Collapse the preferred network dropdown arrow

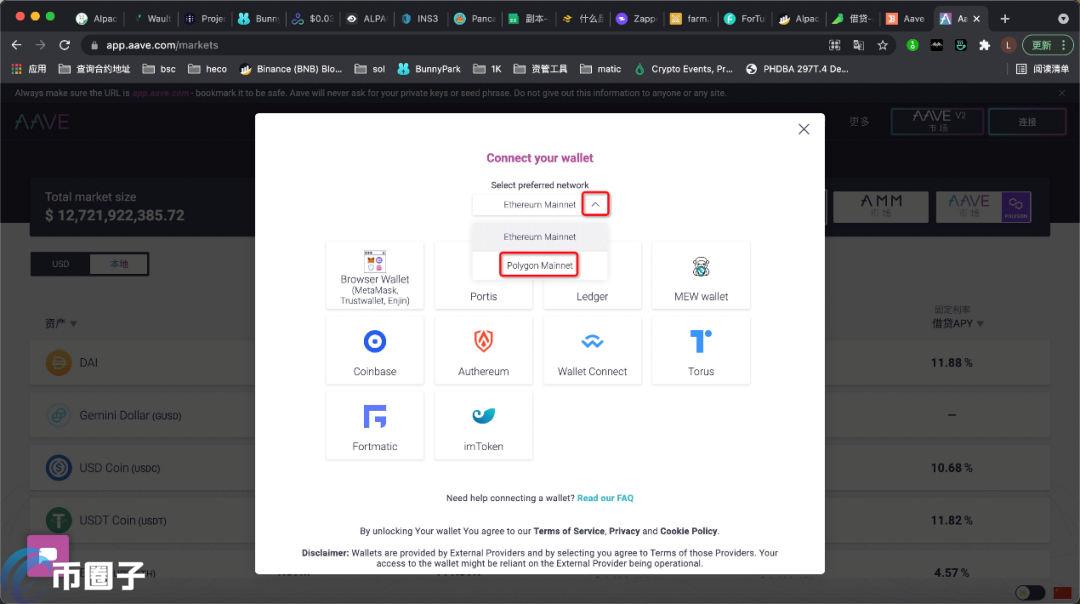(595, 205)
